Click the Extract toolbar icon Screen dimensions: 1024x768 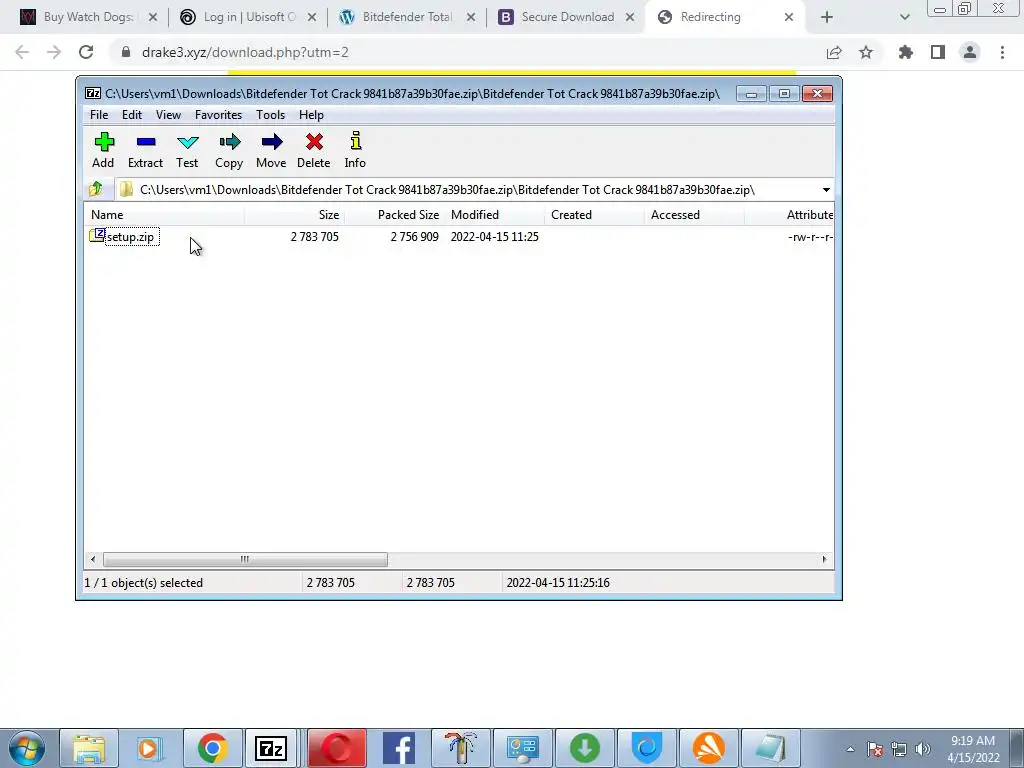pyautogui.click(x=145, y=151)
